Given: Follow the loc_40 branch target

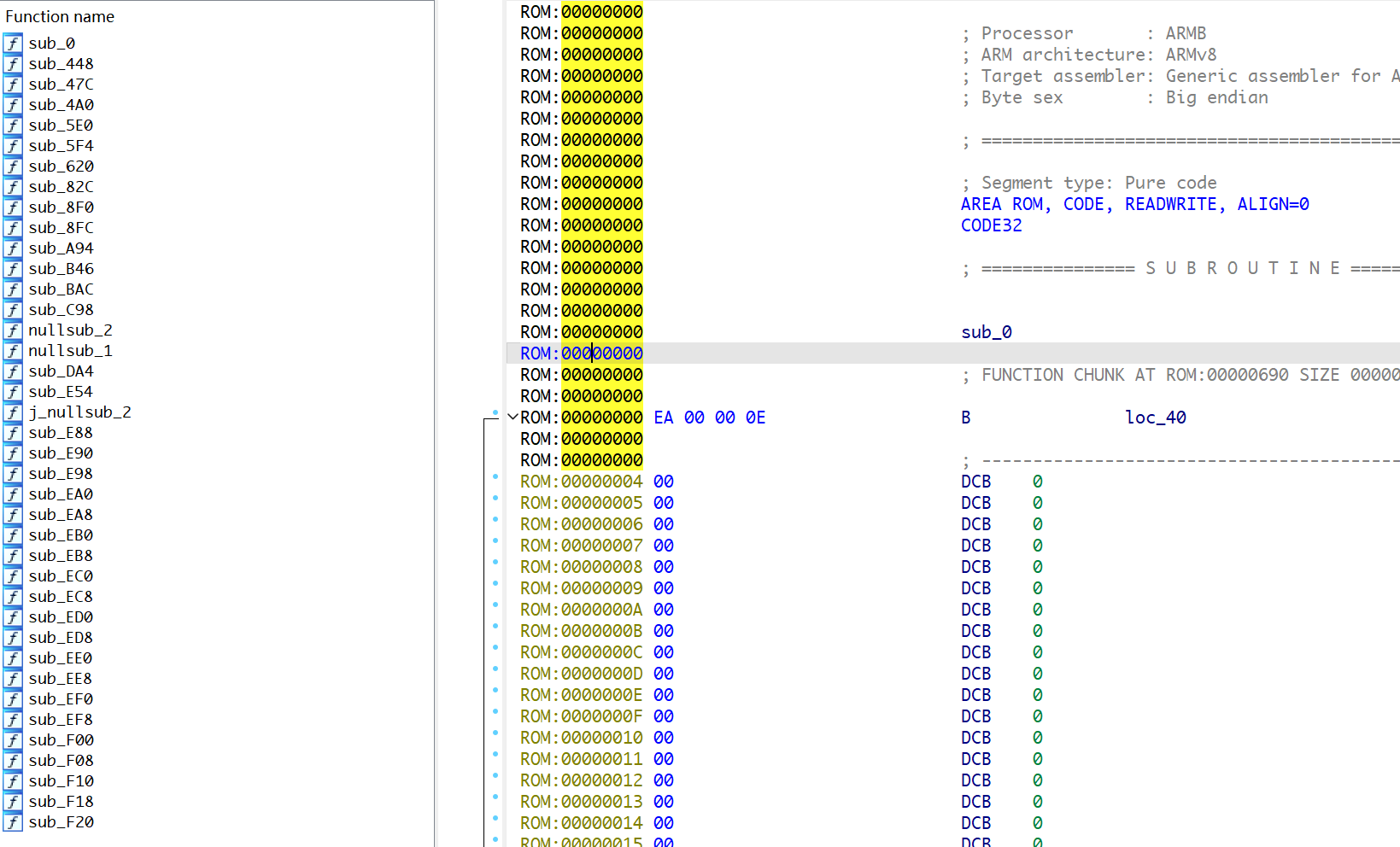Looking at the screenshot, I should coord(1155,418).
